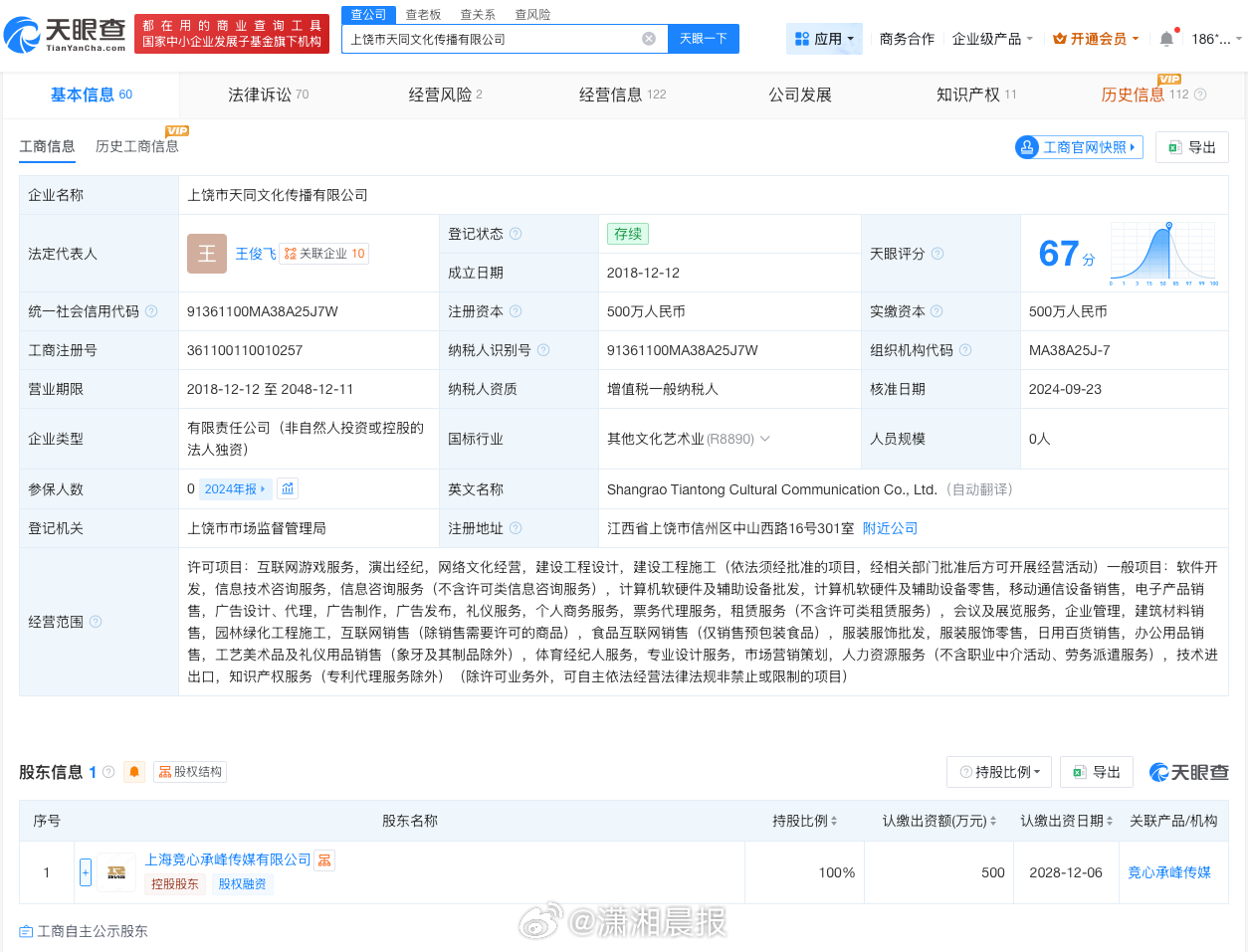The image size is (1248, 952).
Task: Click the 天眼查 logo in the top left
Action: tap(66, 35)
